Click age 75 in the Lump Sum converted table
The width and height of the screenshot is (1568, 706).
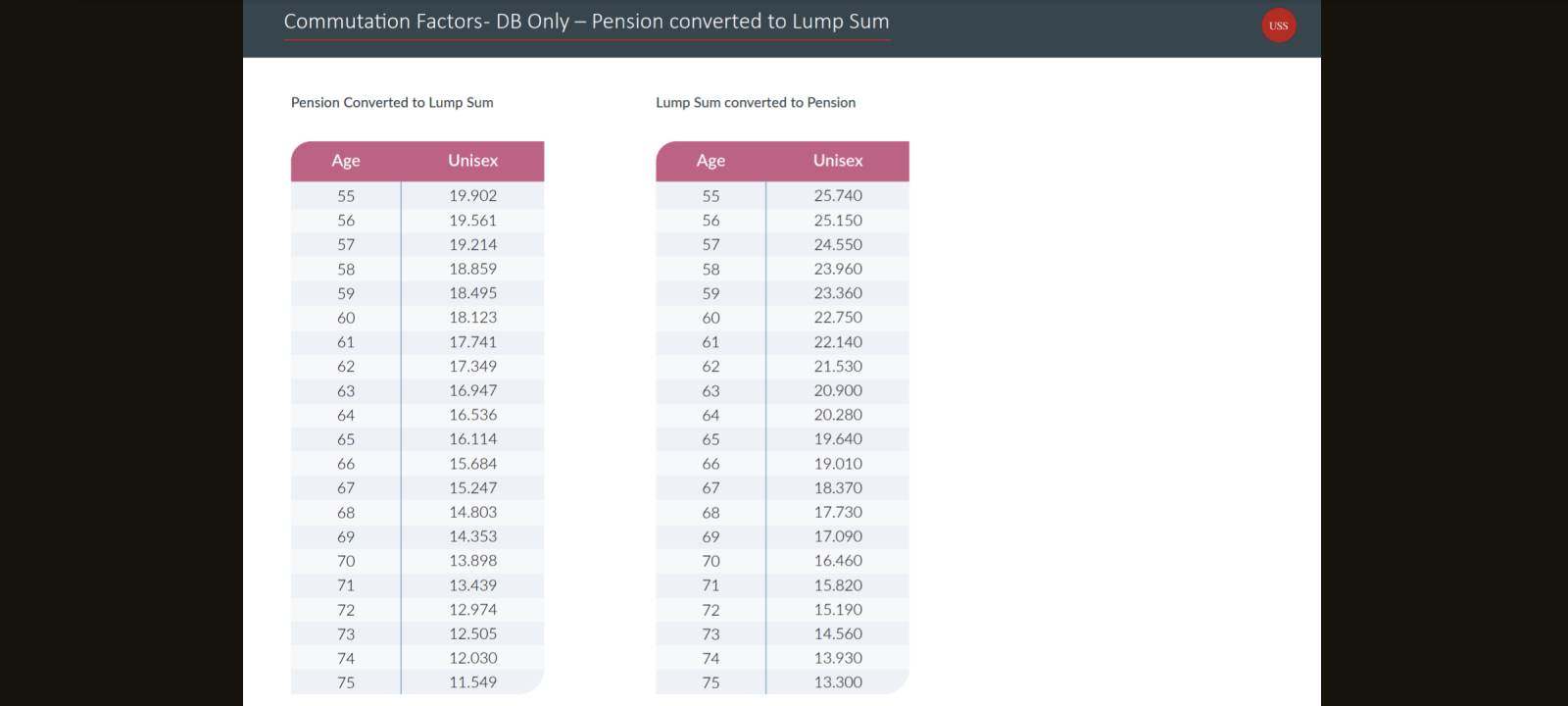point(710,682)
